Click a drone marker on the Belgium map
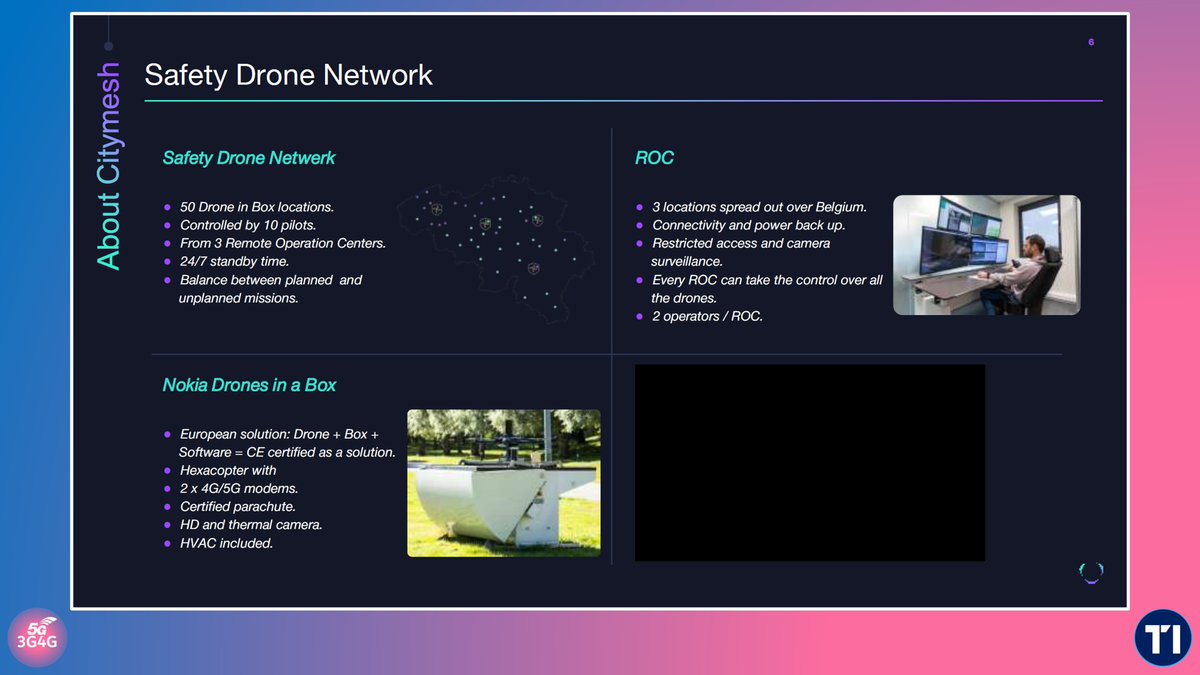Screen dimensions: 1200x675 (487, 224)
